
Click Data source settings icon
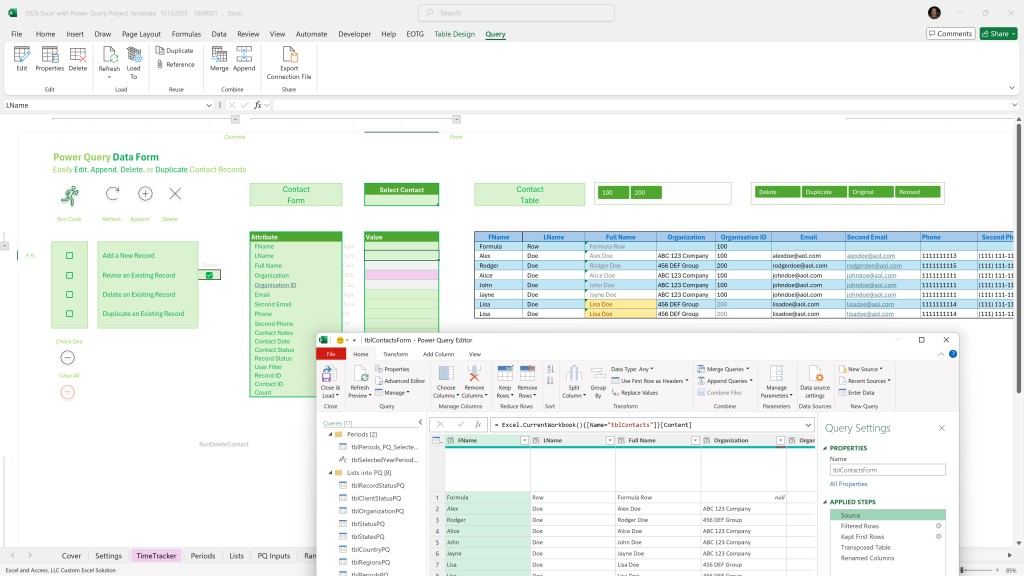[x=815, y=382]
